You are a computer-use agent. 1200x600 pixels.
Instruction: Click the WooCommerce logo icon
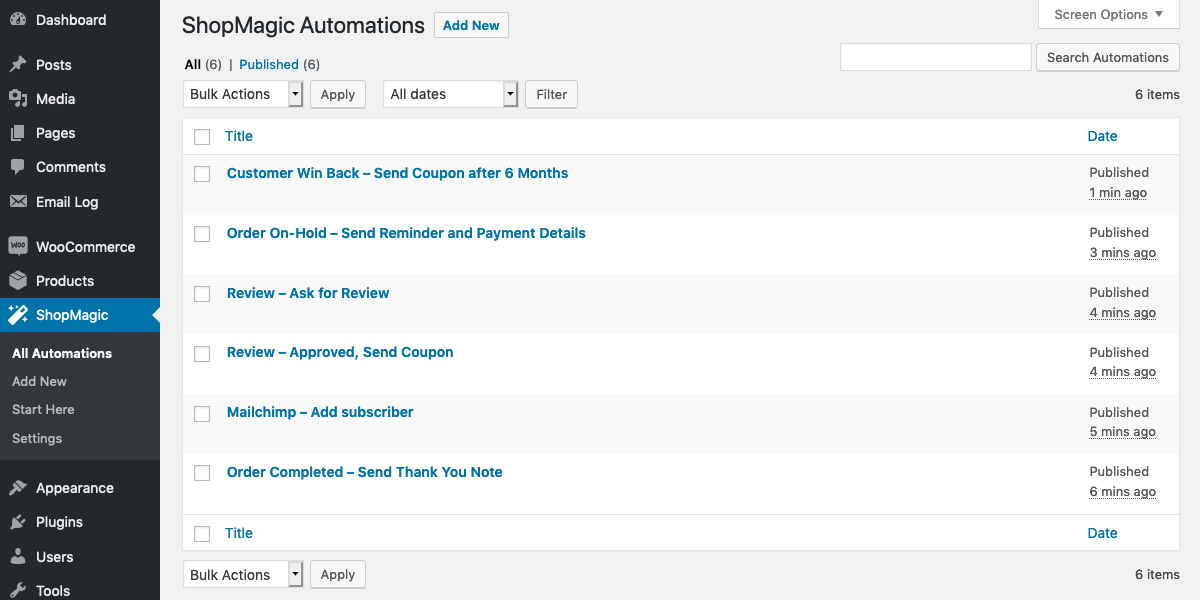click(17, 247)
